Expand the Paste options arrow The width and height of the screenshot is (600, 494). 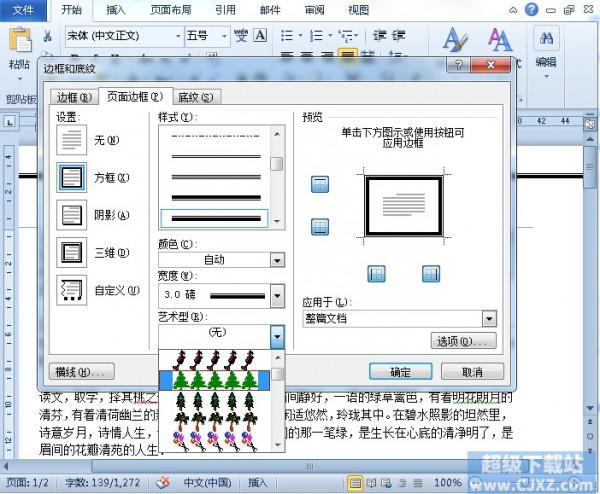20,78
